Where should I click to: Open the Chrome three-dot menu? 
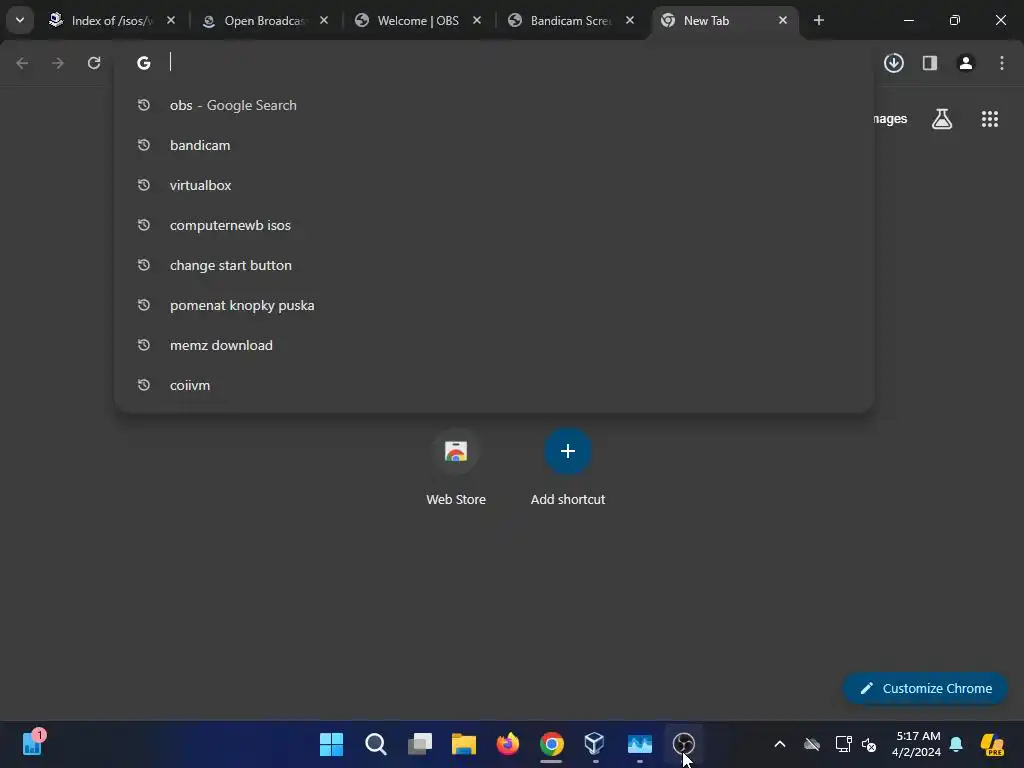(x=1002, y=63)
